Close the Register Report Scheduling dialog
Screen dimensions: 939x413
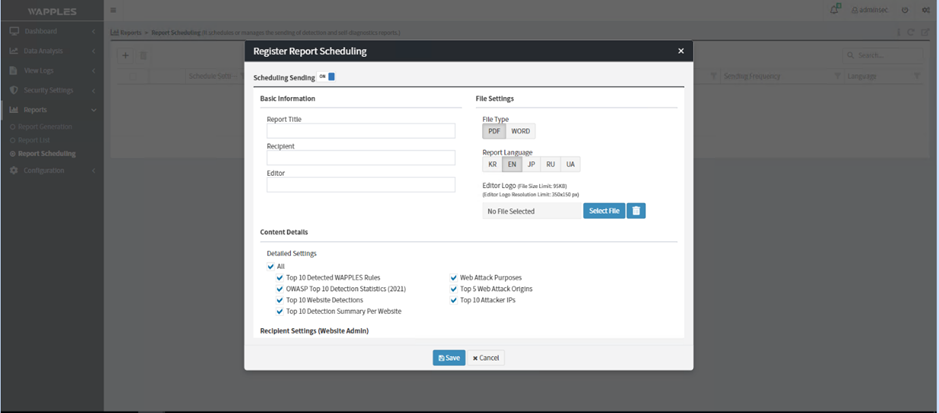click(680, 51)
